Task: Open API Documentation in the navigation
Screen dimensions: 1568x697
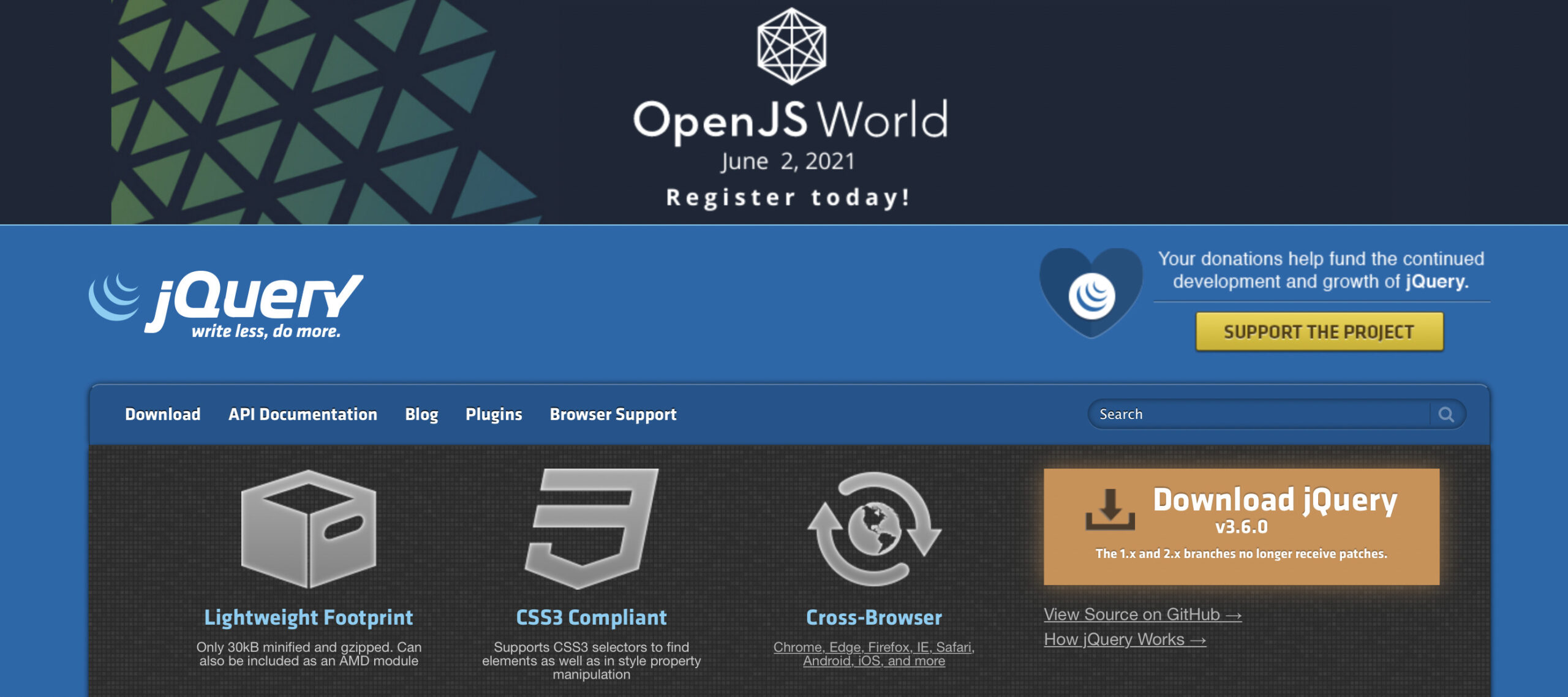Action: (x=303, y=415)
